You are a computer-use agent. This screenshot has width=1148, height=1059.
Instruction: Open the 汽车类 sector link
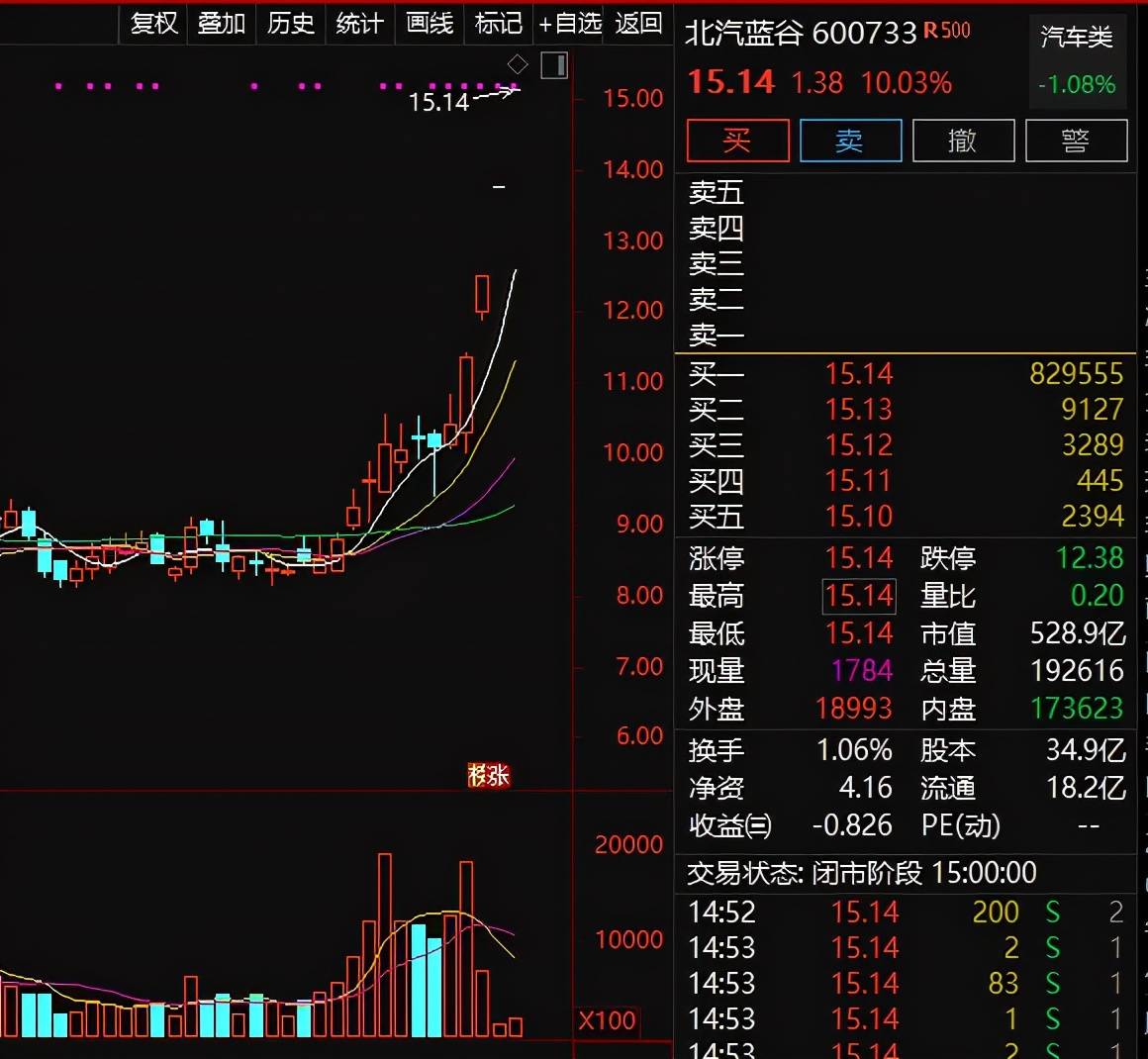coord(1077,38)
